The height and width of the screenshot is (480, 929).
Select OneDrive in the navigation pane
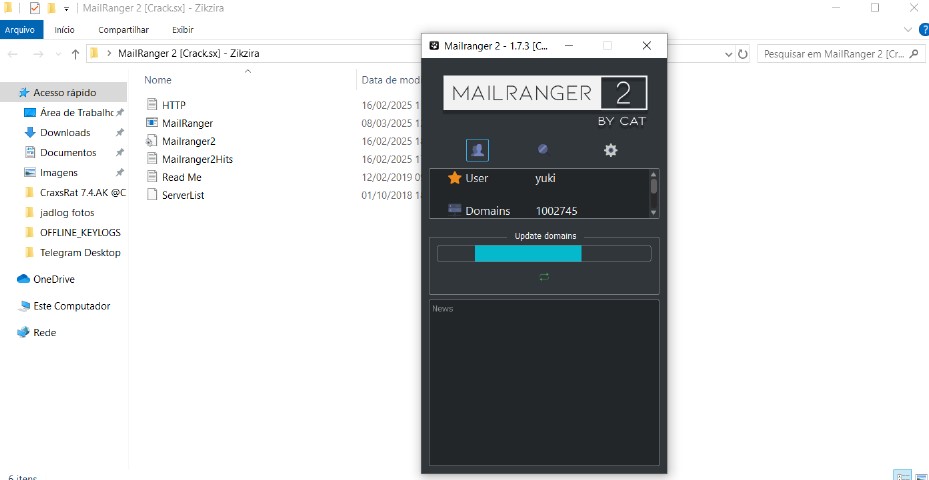[x=53, y=279]
